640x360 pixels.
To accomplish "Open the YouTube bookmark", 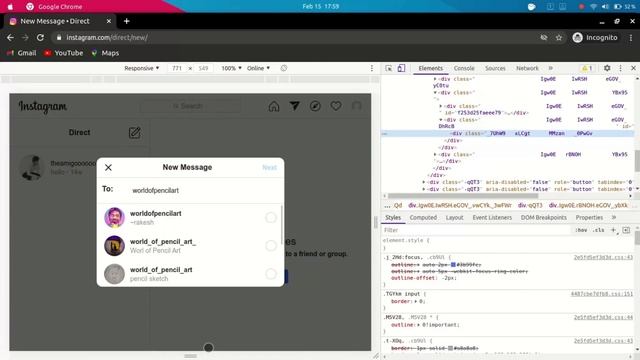I will 63,53.
